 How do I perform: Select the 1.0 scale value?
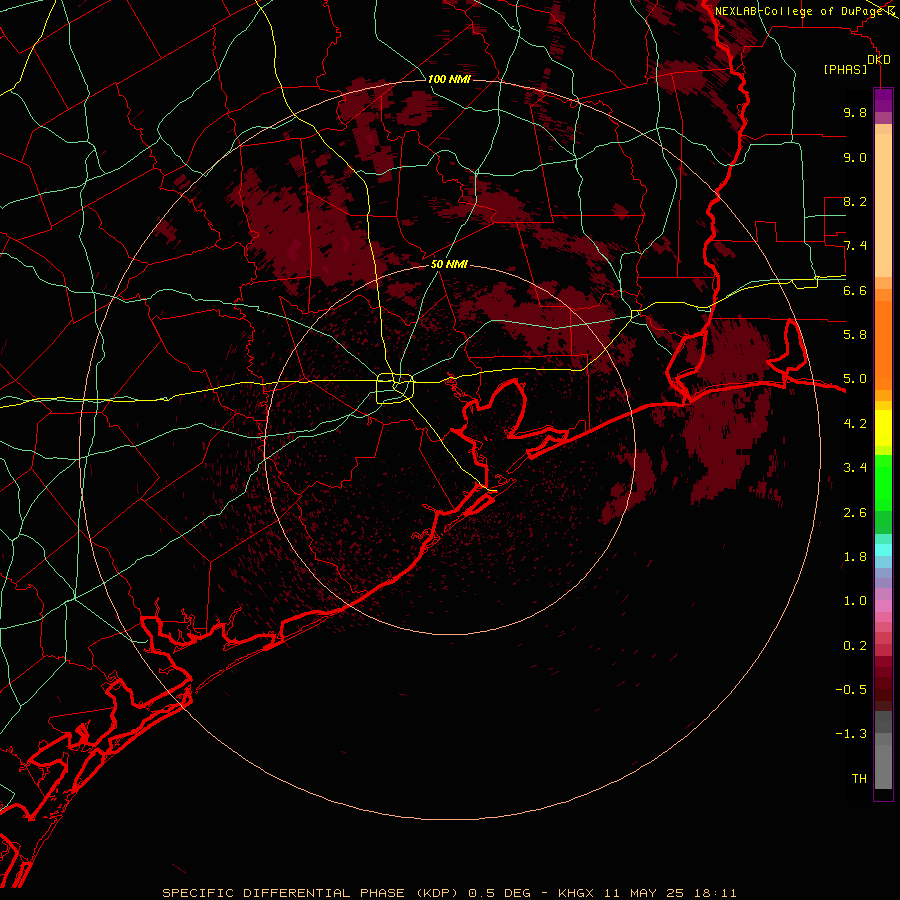pos(855,601)
